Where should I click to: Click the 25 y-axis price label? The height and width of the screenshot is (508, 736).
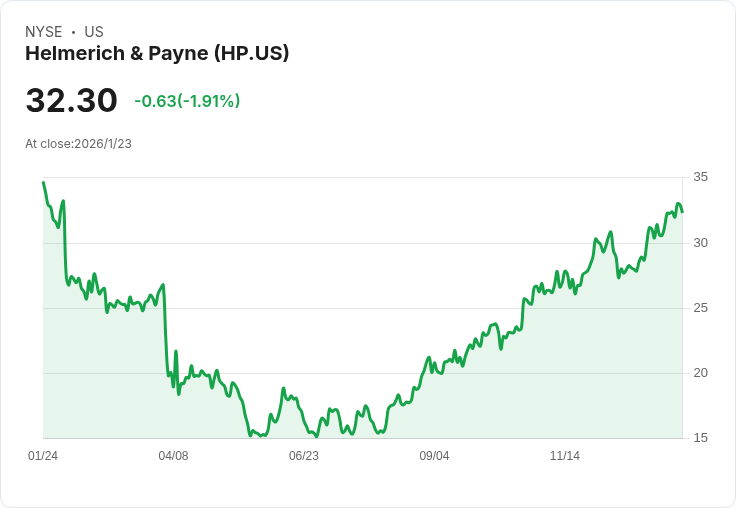[x=700, y=308]
